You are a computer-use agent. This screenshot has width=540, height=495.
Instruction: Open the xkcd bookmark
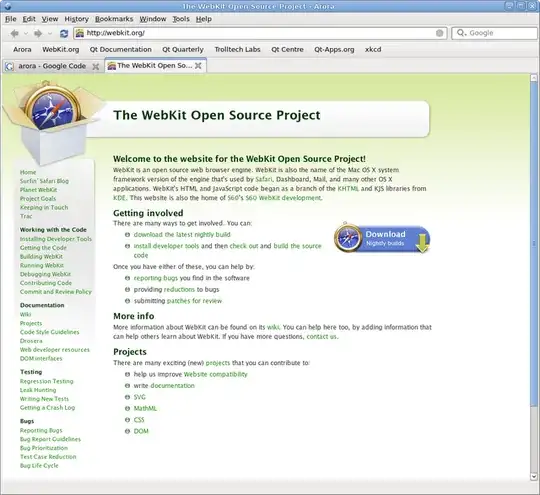tap(373, 50)
